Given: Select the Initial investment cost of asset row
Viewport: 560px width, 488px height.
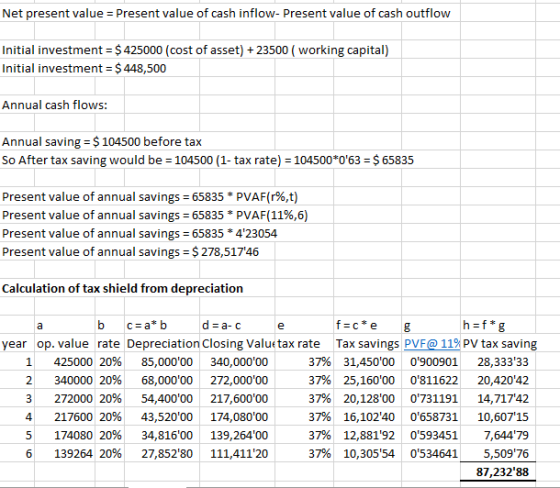Looking at the screenshot, I should click(195, 50).
